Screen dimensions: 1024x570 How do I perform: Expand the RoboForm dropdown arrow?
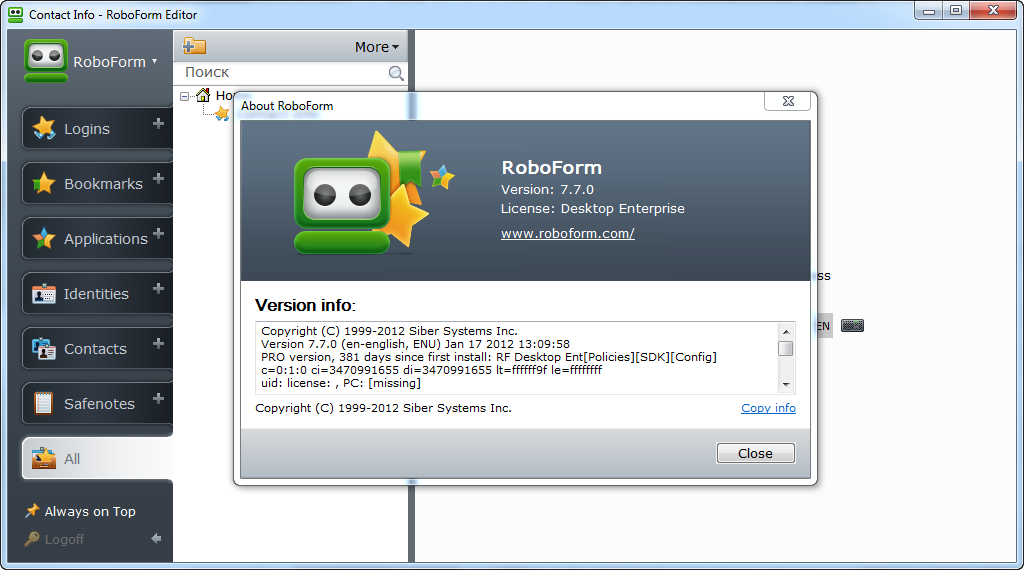tap(155, 61)
